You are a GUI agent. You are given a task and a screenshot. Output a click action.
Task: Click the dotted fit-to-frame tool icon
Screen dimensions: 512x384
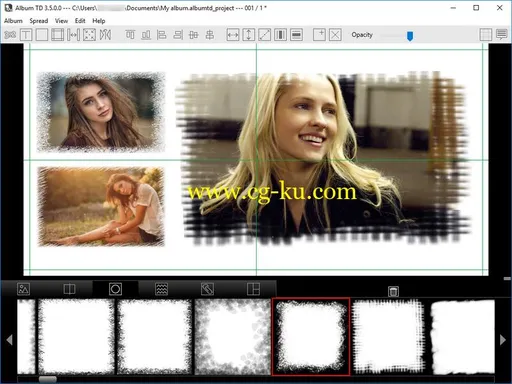[x=89, y=35]
